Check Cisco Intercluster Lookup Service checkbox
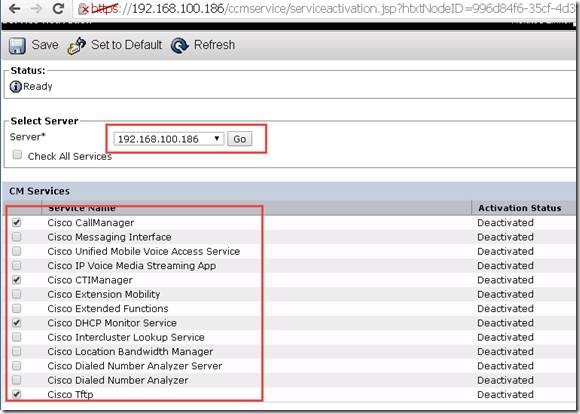 [x=17, y=337]
